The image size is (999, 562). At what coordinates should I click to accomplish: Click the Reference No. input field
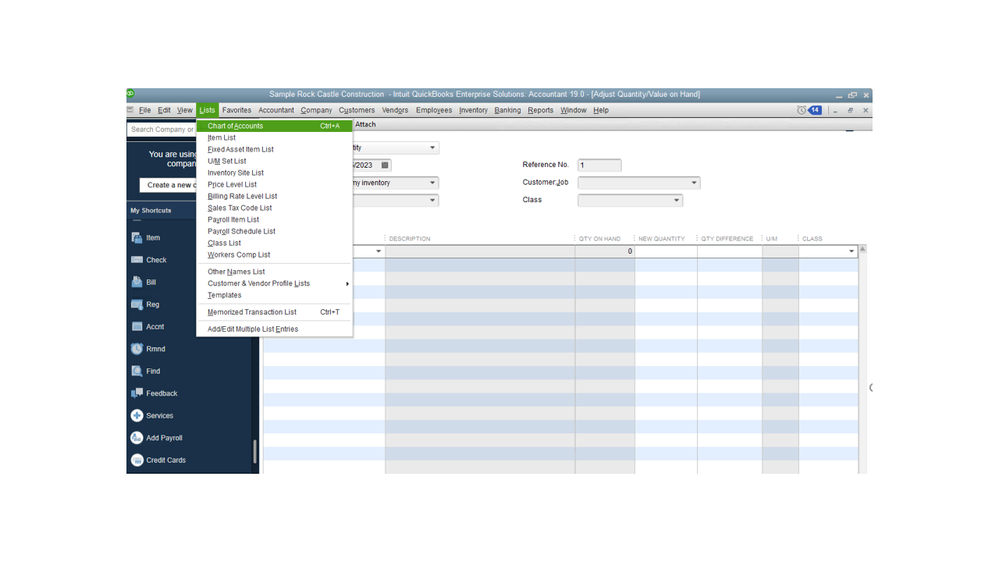(x=600, y=166)
